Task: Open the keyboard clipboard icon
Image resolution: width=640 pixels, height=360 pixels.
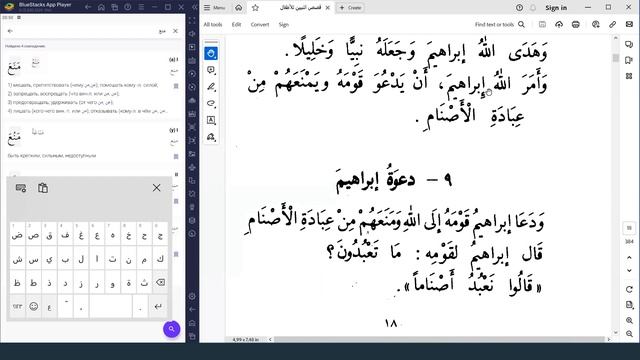Action: tap(43, 188)
